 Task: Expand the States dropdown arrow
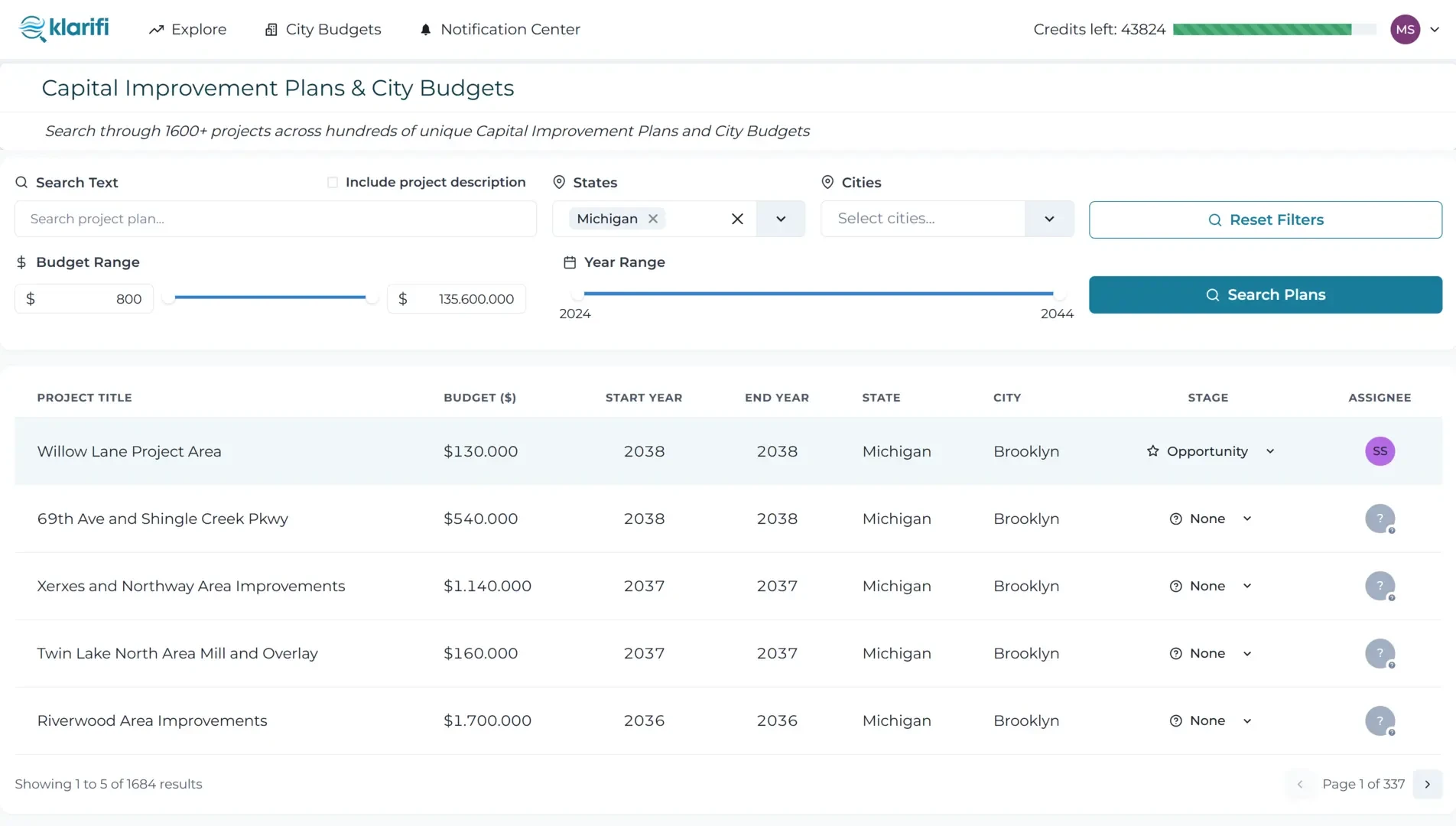coord(781,219)
